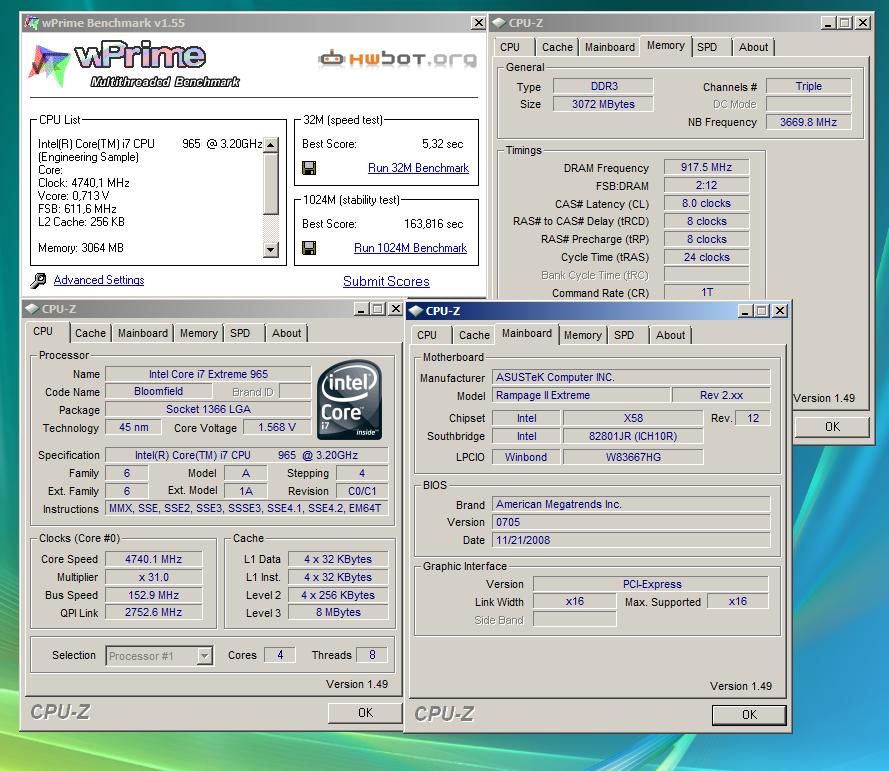Image resolution: width=889 pixels, height=771 pixels.
Task: Open Memory tab in CPU-Z CPU window
Action: click(x=198, y=333)
